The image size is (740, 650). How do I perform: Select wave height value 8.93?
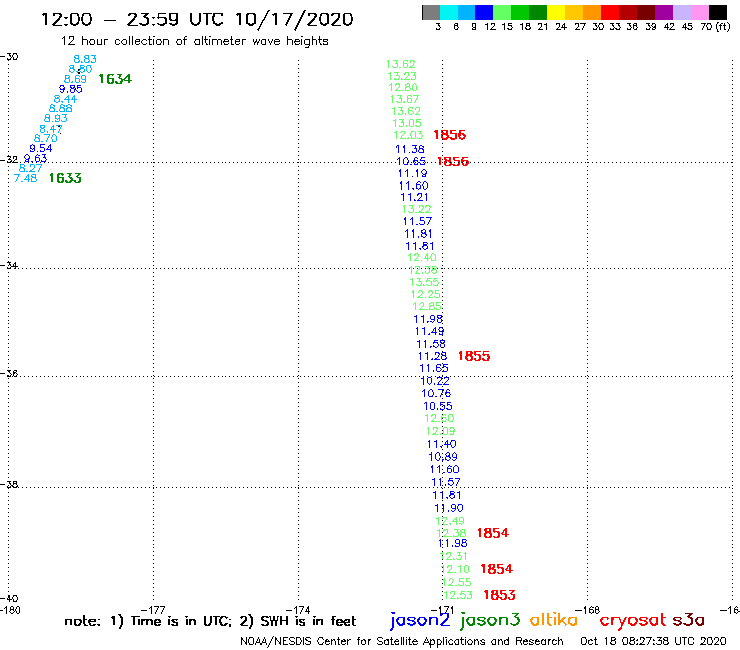click(56, 118)
